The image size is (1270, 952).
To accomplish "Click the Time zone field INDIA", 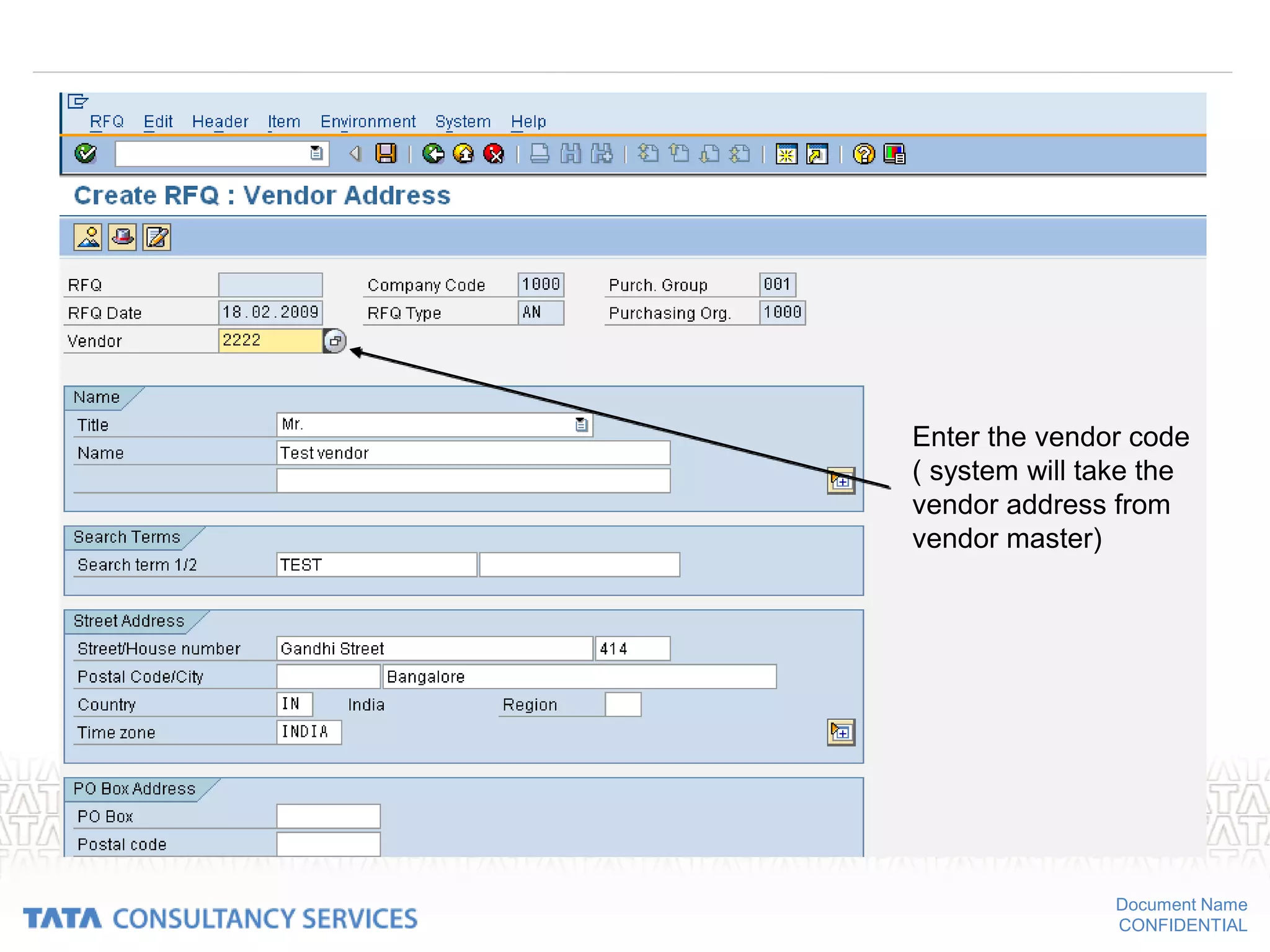I will click(309, 732).
